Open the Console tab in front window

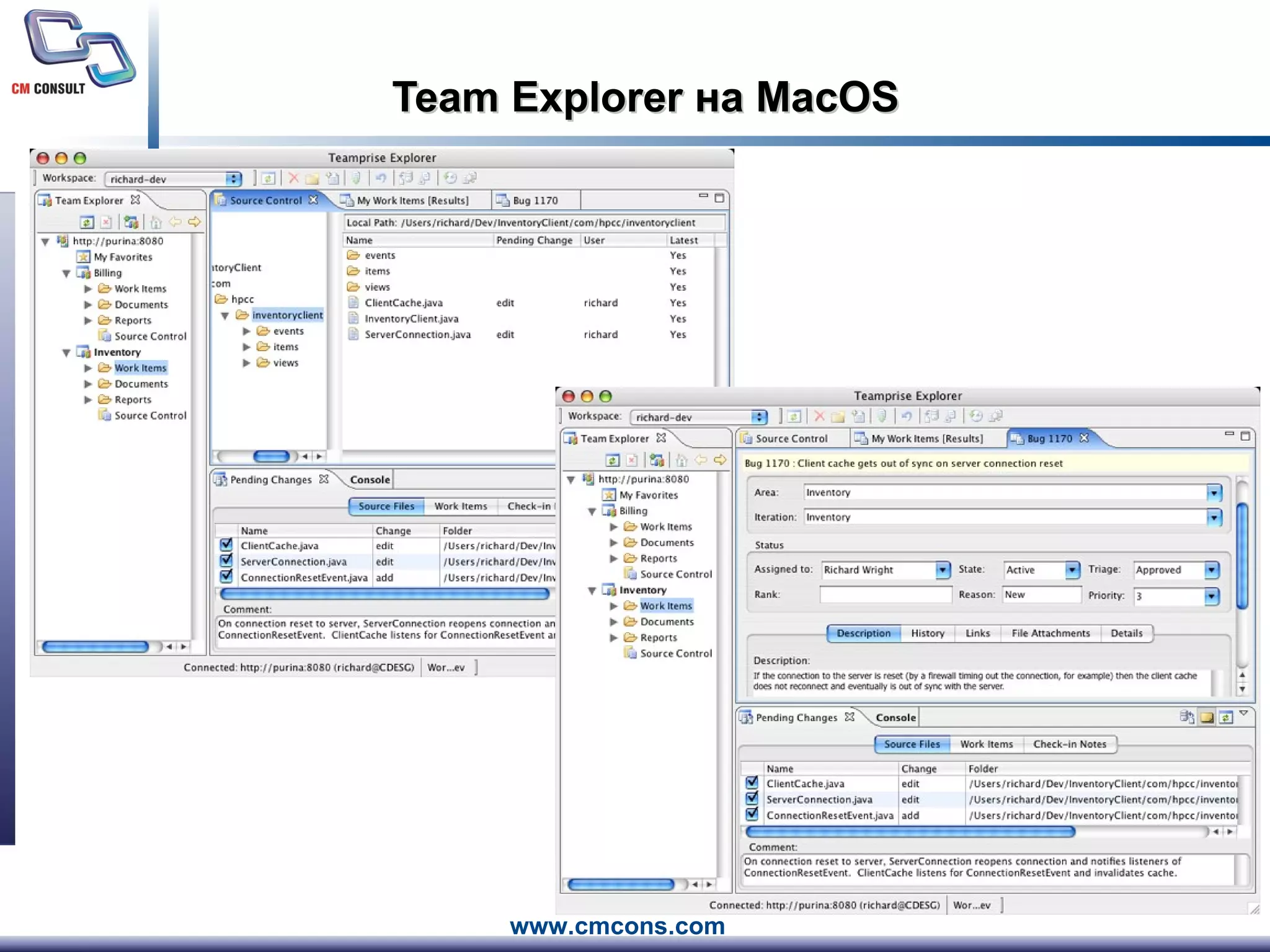tap(895, 718)
